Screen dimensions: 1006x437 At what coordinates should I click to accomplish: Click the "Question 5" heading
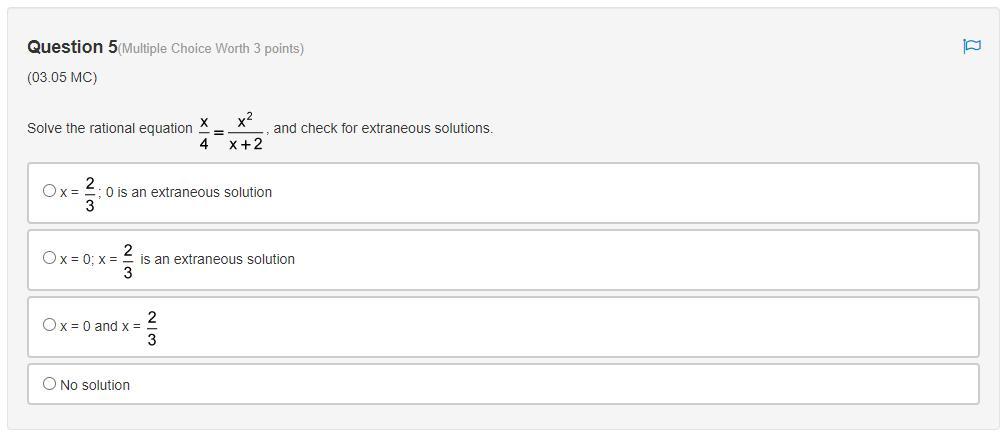point(72,47)
